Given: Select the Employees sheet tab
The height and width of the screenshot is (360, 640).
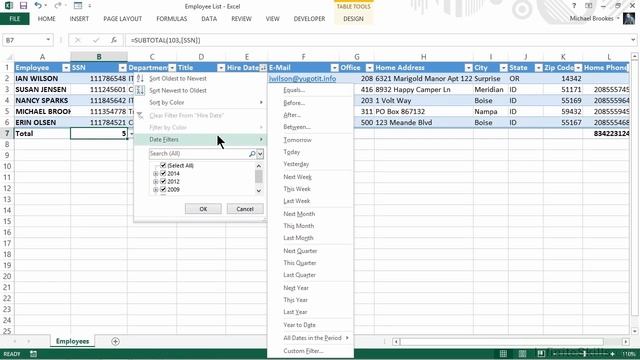Looking at the screenshot, I should click(x=73, y=341).
